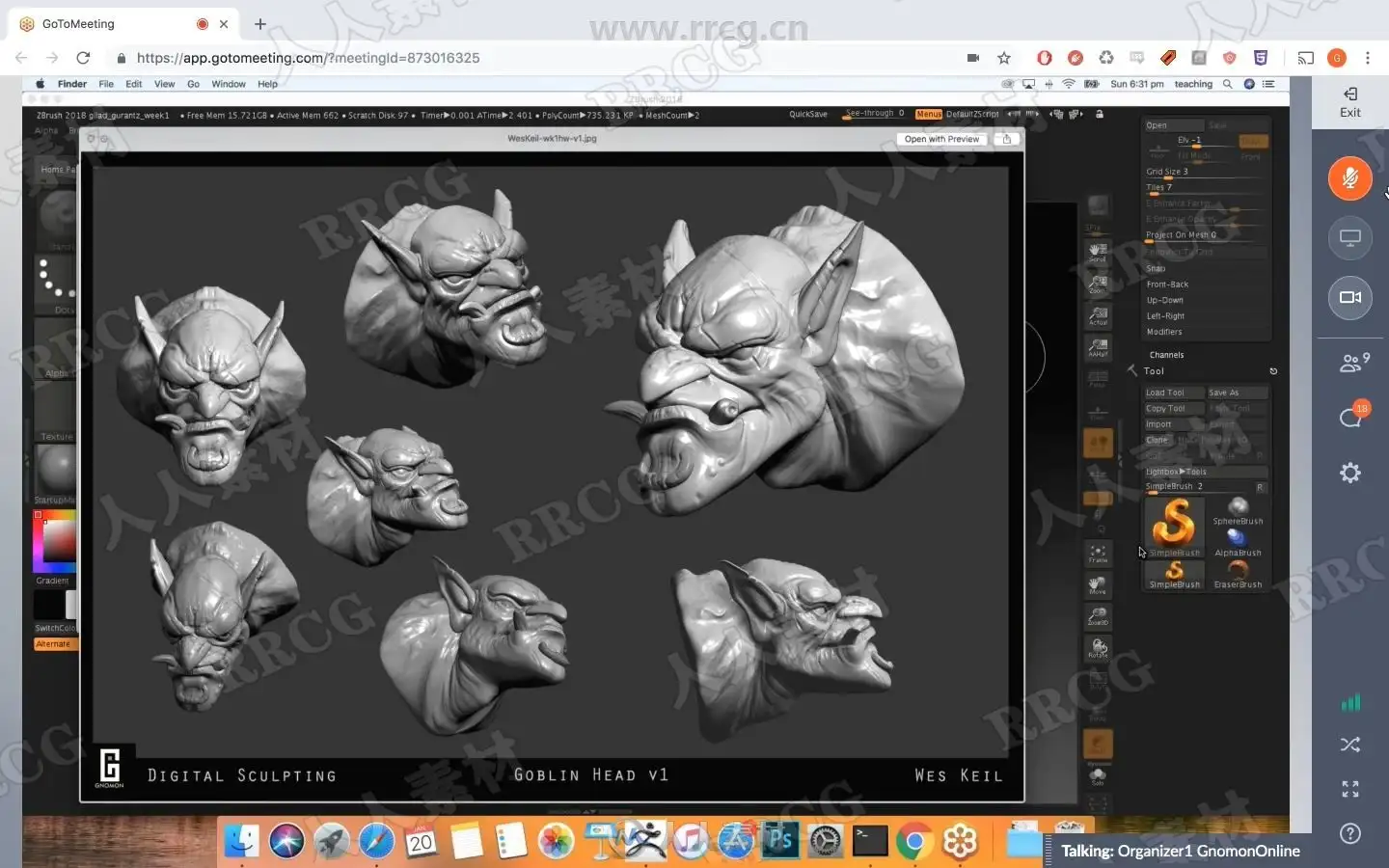This screenshot has height=868, width=1389.
Task: Toggle the Snap option
Action: tap(1156, 268)
